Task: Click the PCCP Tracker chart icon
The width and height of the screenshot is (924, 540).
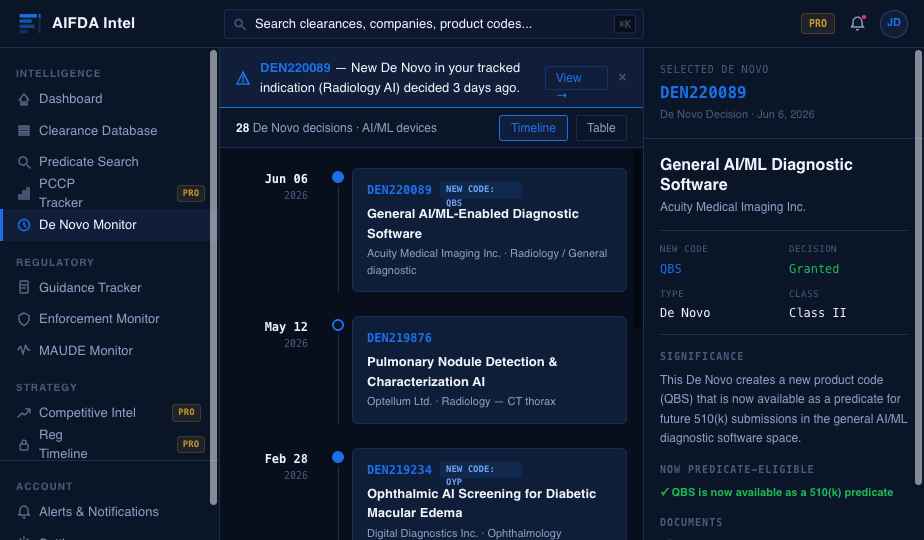Action: [24, 193]
